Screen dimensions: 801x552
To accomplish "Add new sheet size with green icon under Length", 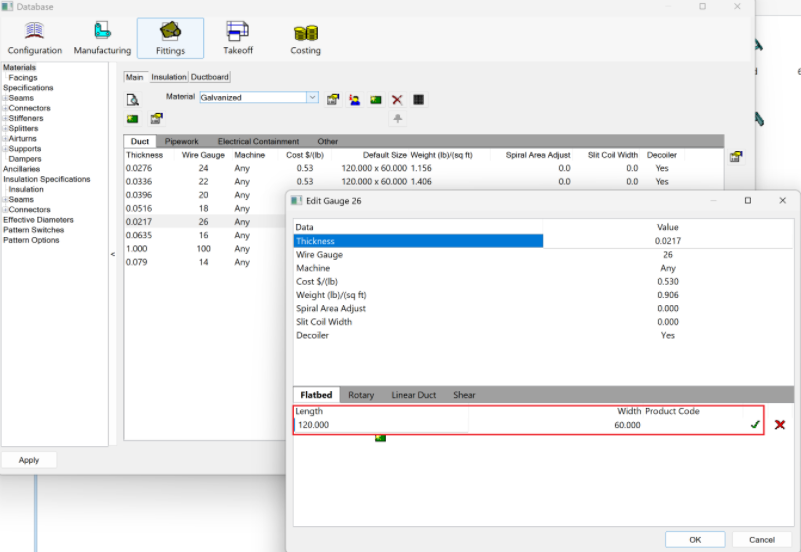I will (x=381, y=438).
